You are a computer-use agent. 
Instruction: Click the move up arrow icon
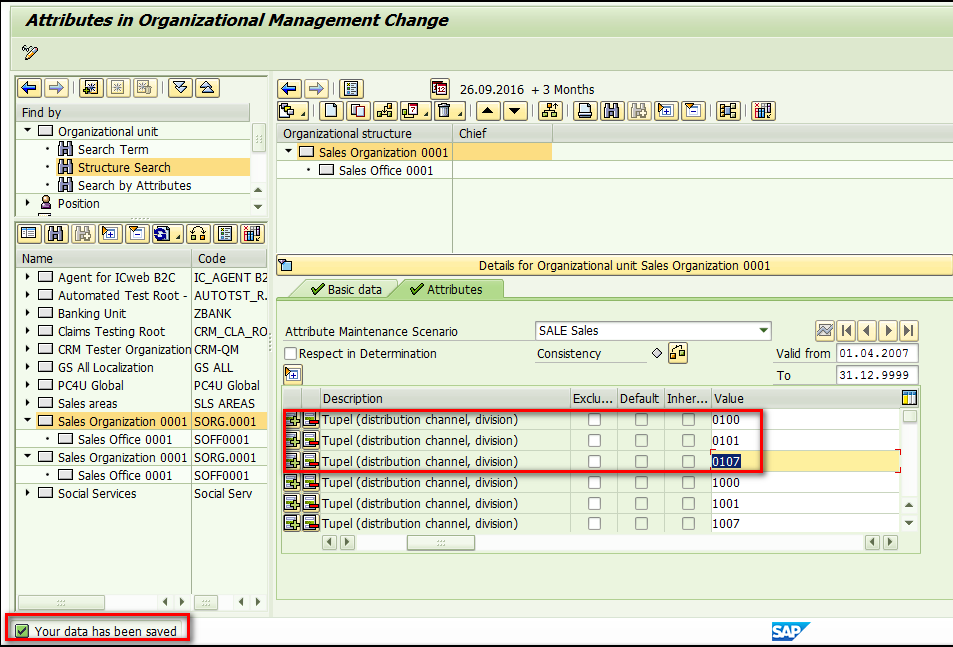coord(487,111)
